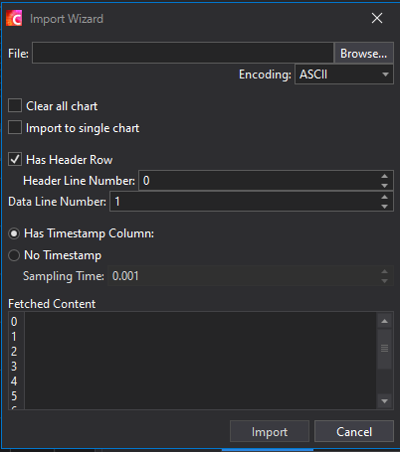Increment Data Line Number with up arrow
Viewport: 400px width, 452px height.
(x=384, y=197)
